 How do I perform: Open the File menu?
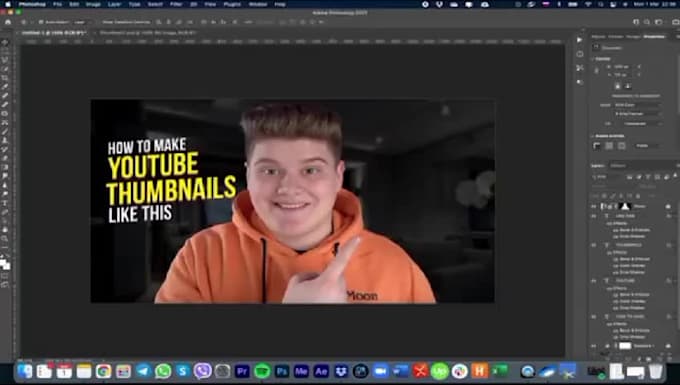[x=57, y=4]
